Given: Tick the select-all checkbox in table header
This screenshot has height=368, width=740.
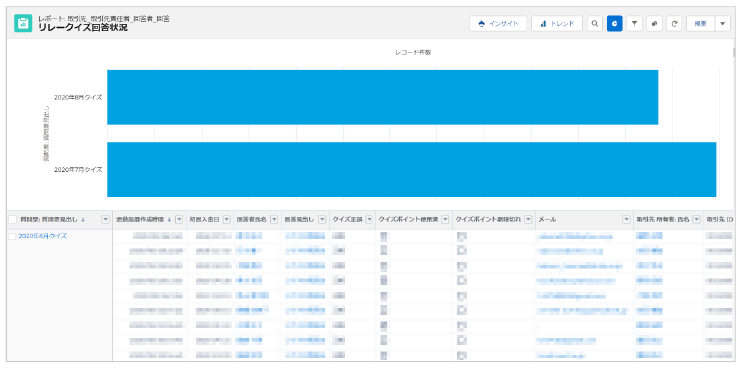Looking at the screenshot, I should point(13,219).
